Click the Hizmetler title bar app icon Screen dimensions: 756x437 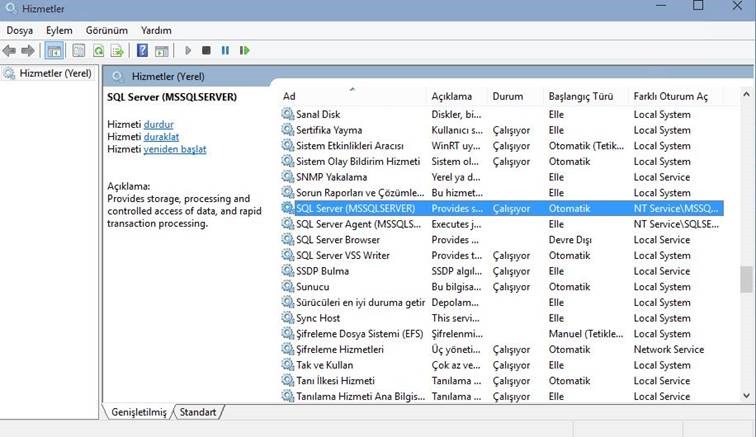click(x=10, y=8)
